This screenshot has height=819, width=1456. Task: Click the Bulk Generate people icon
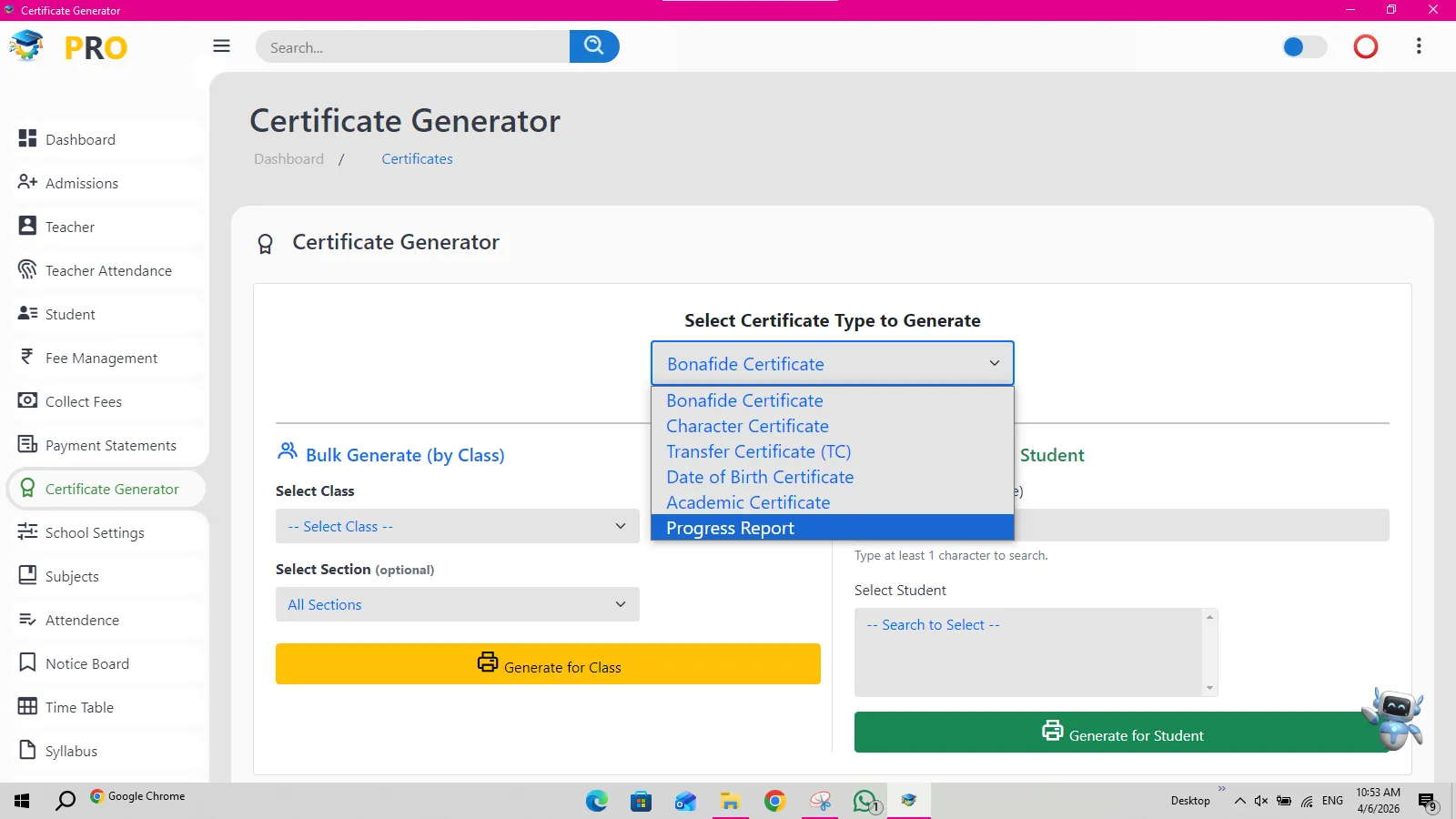[288, 450]
